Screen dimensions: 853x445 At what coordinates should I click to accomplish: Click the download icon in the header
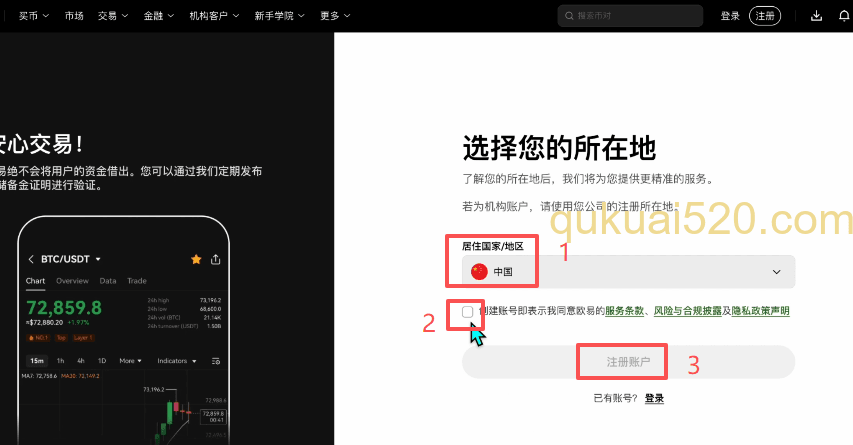coord(816,16)
